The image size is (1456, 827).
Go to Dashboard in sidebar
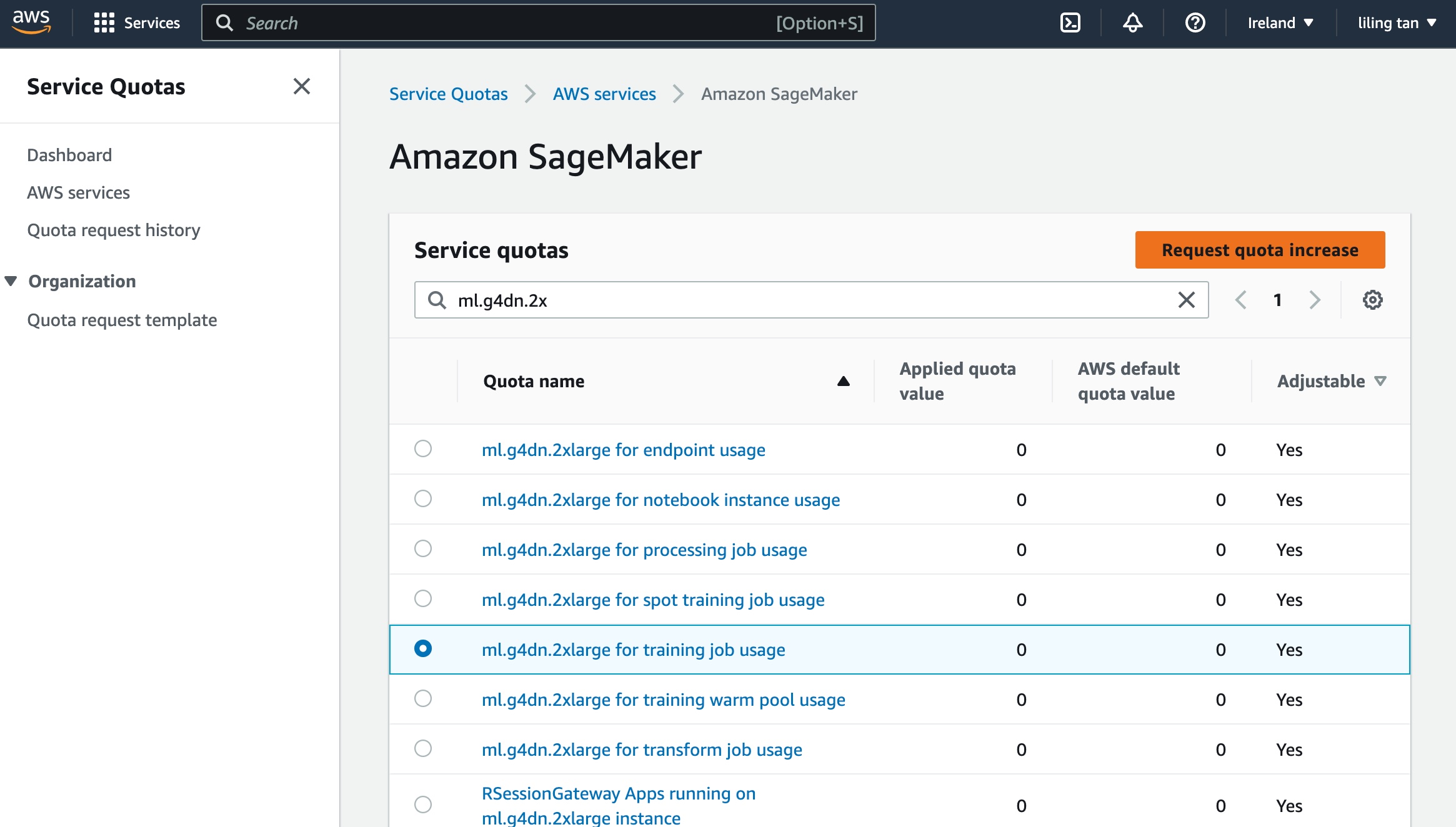pyautogui.click(x=69, y=155)
